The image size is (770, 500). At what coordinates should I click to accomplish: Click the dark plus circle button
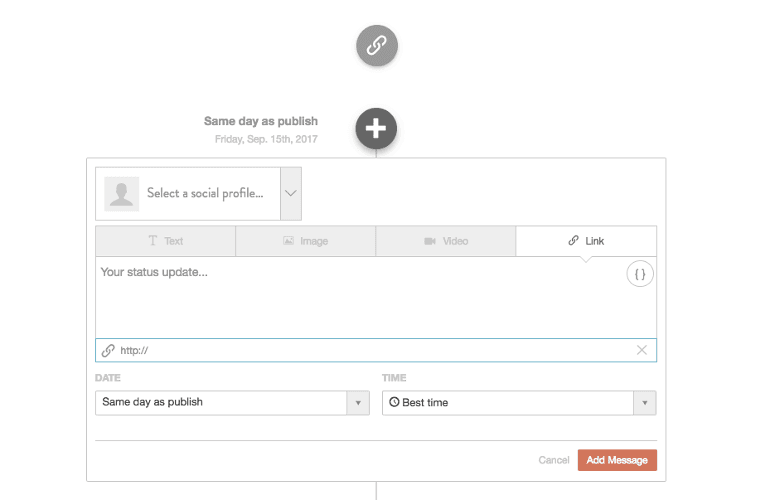click(376, 129)
